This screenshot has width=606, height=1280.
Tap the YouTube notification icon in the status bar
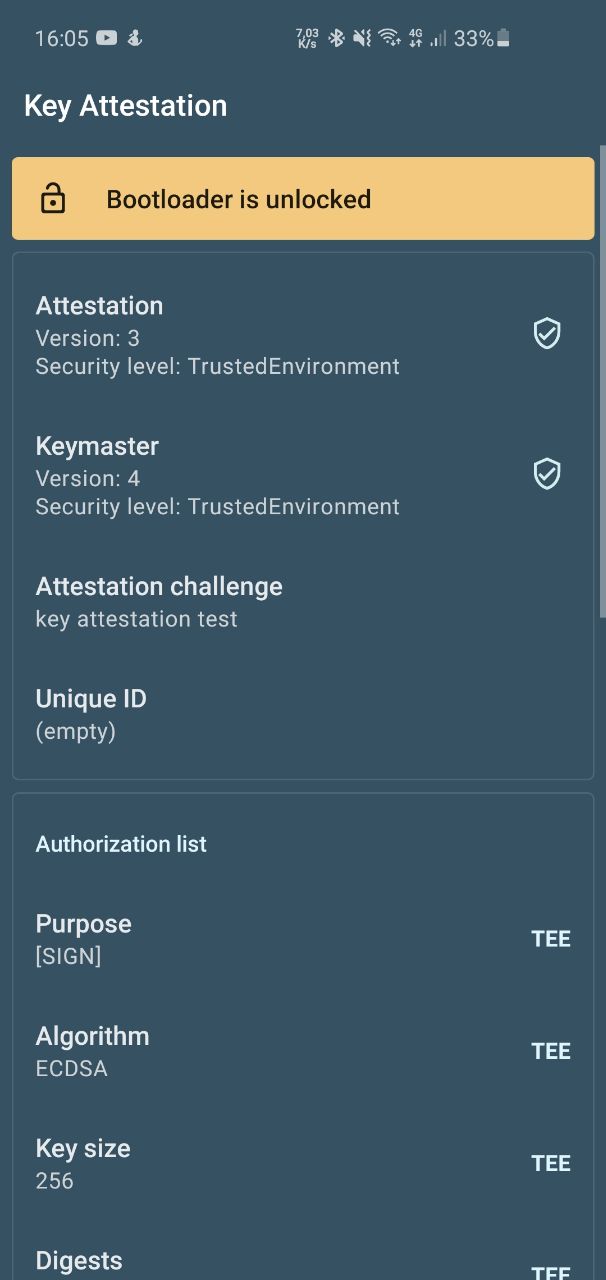(x=106, y=38)
